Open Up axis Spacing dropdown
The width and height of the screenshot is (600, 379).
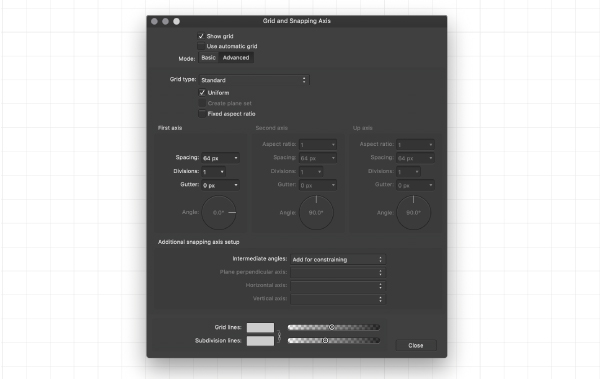[x=415, y=158]
